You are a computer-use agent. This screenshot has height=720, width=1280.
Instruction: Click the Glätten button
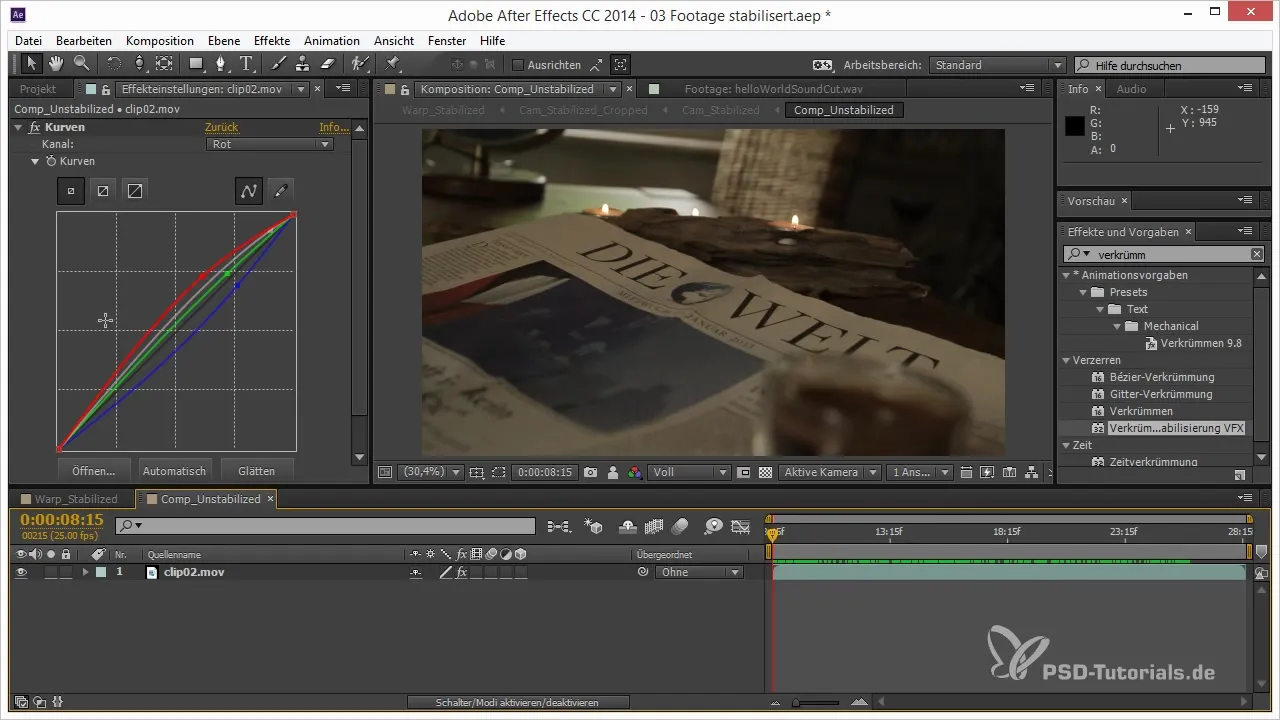256,470
